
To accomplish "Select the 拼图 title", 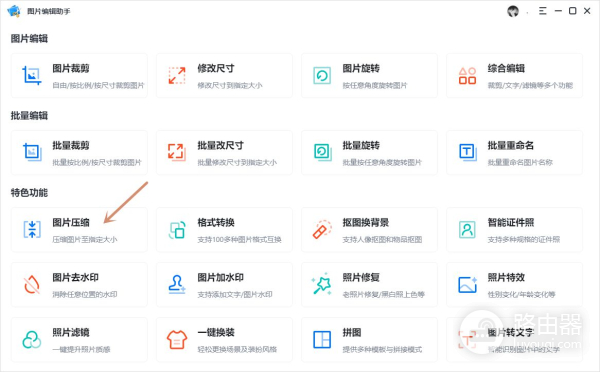I will 352,332.
